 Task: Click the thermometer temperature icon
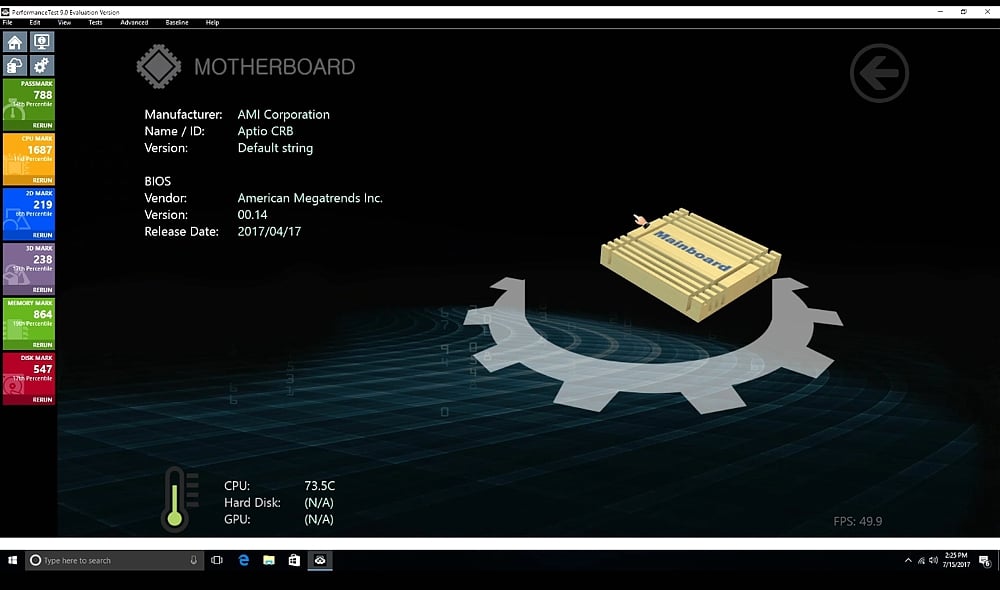179,499
